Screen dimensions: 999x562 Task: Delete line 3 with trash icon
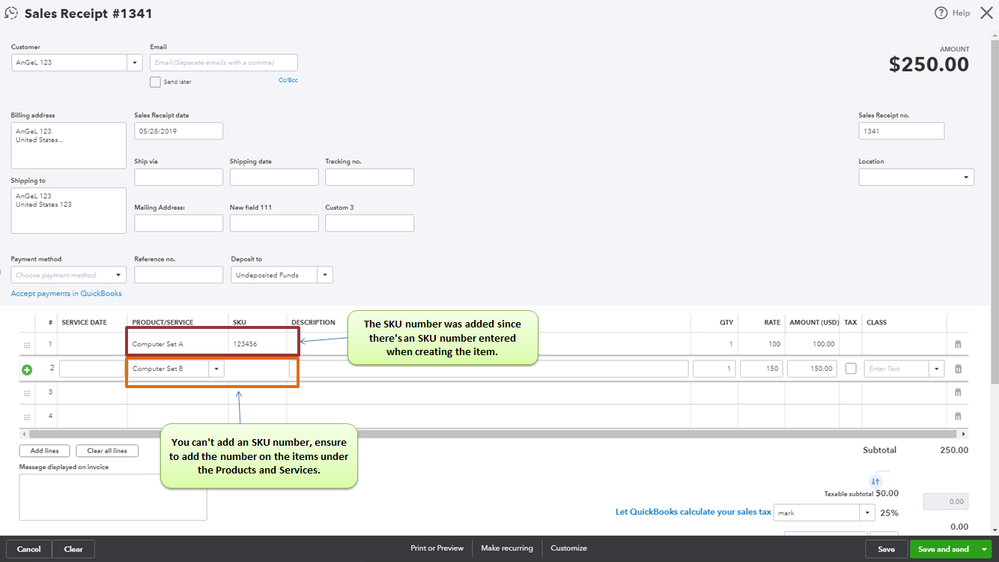[x=958, y=393]
